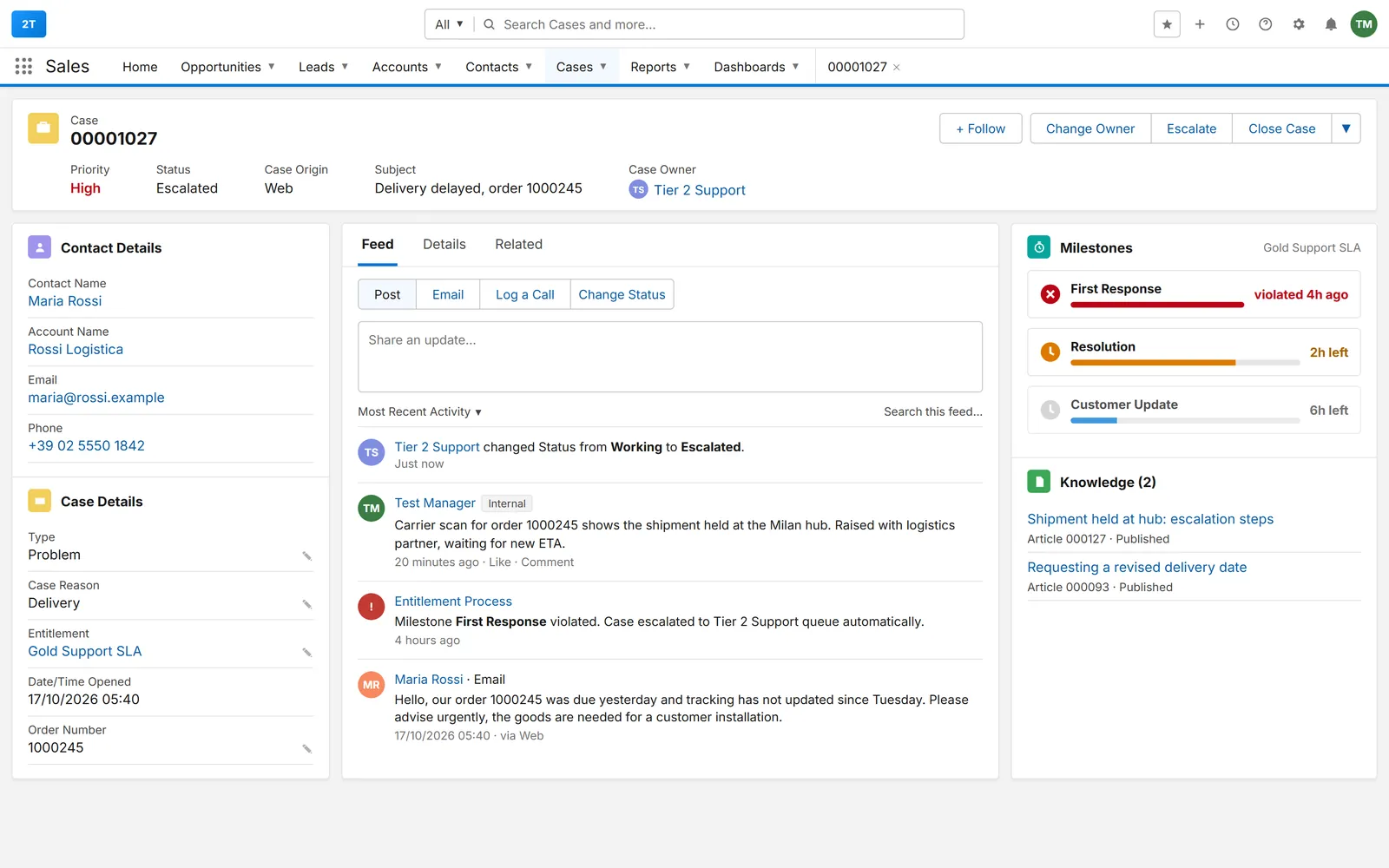The image size is (1389, 868).
Task: Click the Change Owner button
Action: point(1090,128)
